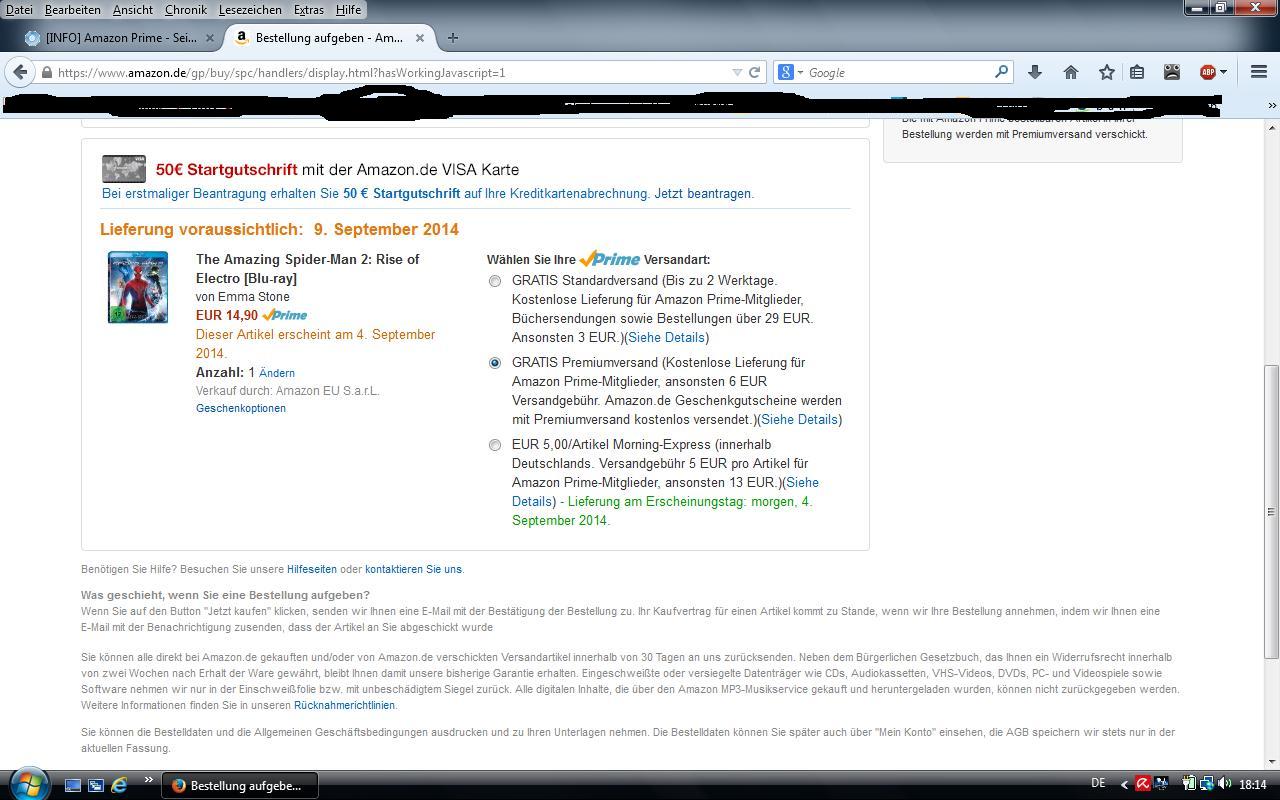Viewport: 1280px width, 800px height.
Task: Open the Google search engine dropdown
Action: [x=790, y=72]
